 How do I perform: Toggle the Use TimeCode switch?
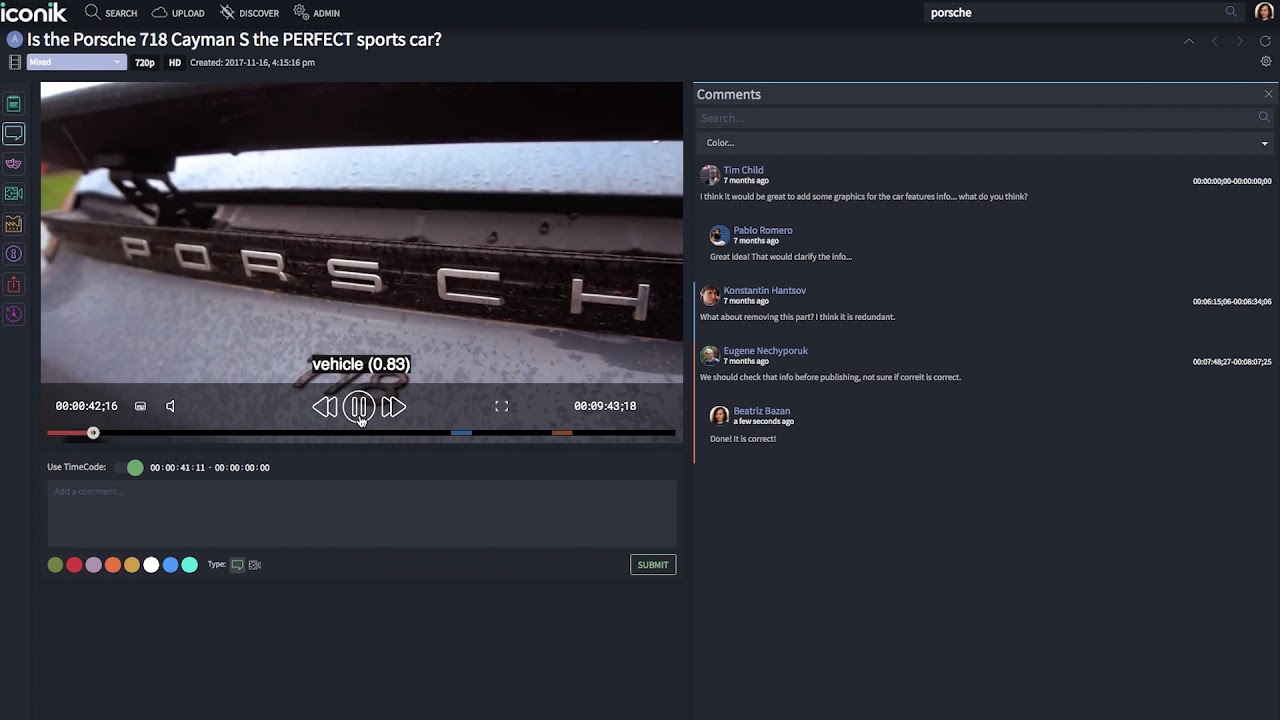pos(129,467)
